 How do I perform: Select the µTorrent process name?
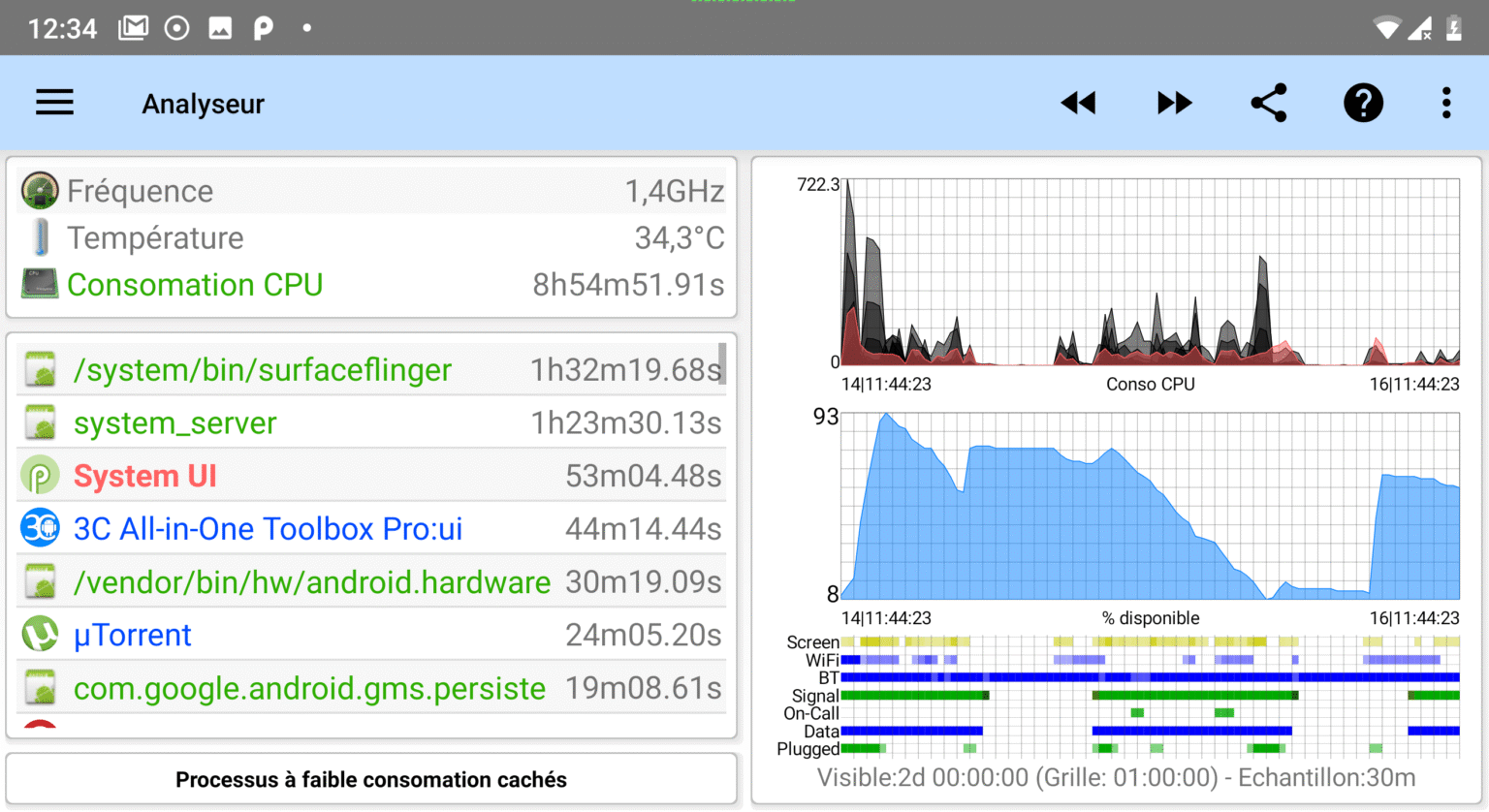tap(133, 636)
